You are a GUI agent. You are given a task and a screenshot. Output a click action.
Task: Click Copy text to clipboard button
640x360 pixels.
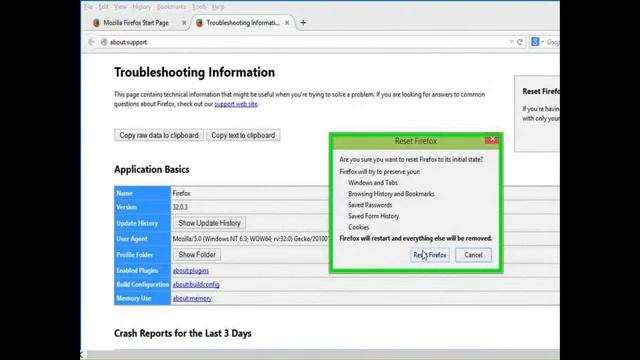click(243, 135)
